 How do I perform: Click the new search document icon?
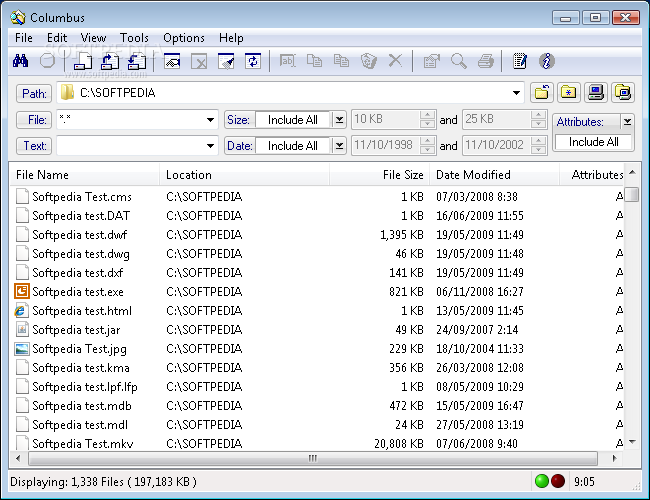[83, 61]
